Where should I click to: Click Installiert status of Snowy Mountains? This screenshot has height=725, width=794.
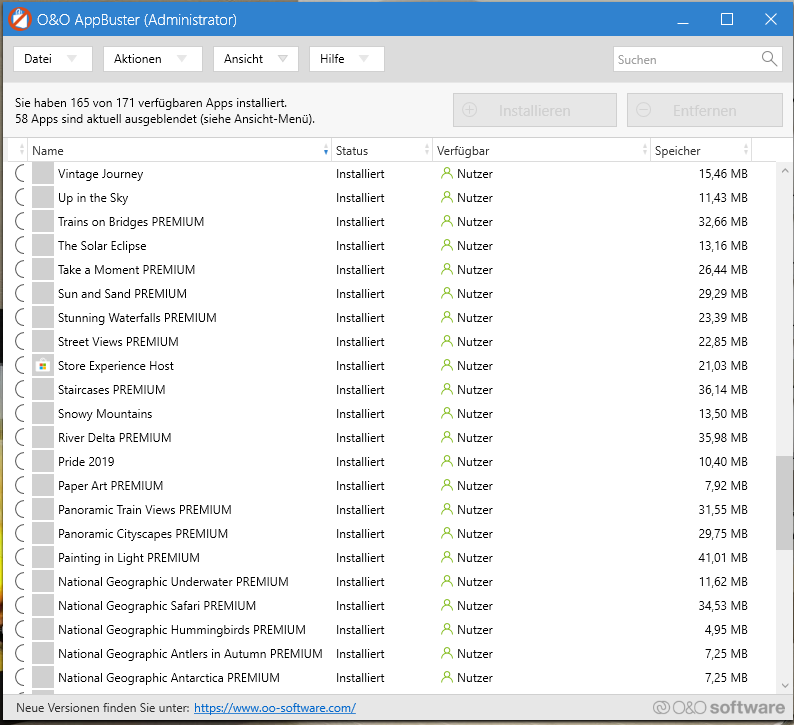pos(360,414)
